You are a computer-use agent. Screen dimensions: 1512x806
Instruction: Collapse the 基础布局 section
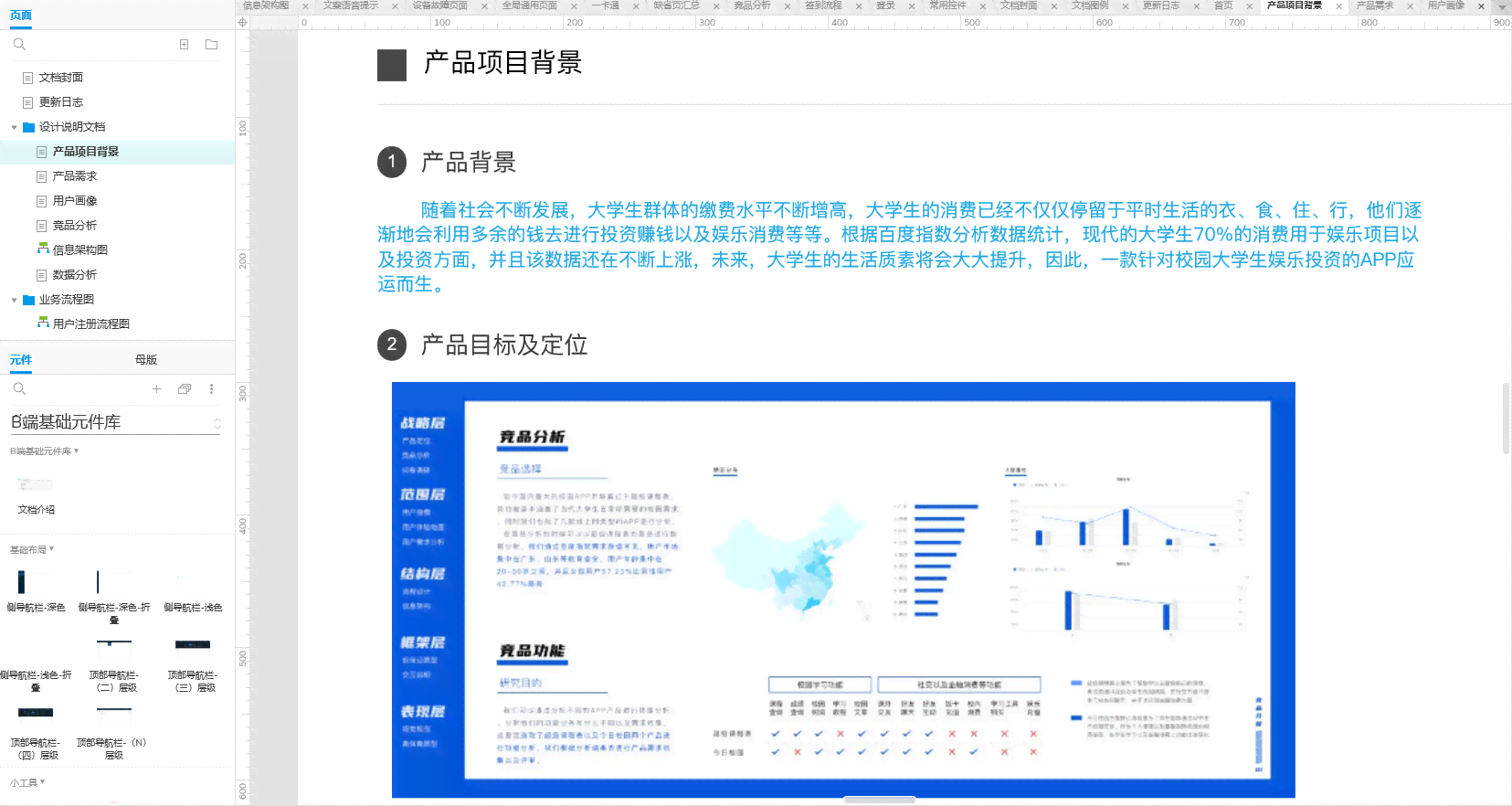pos(32,550)
